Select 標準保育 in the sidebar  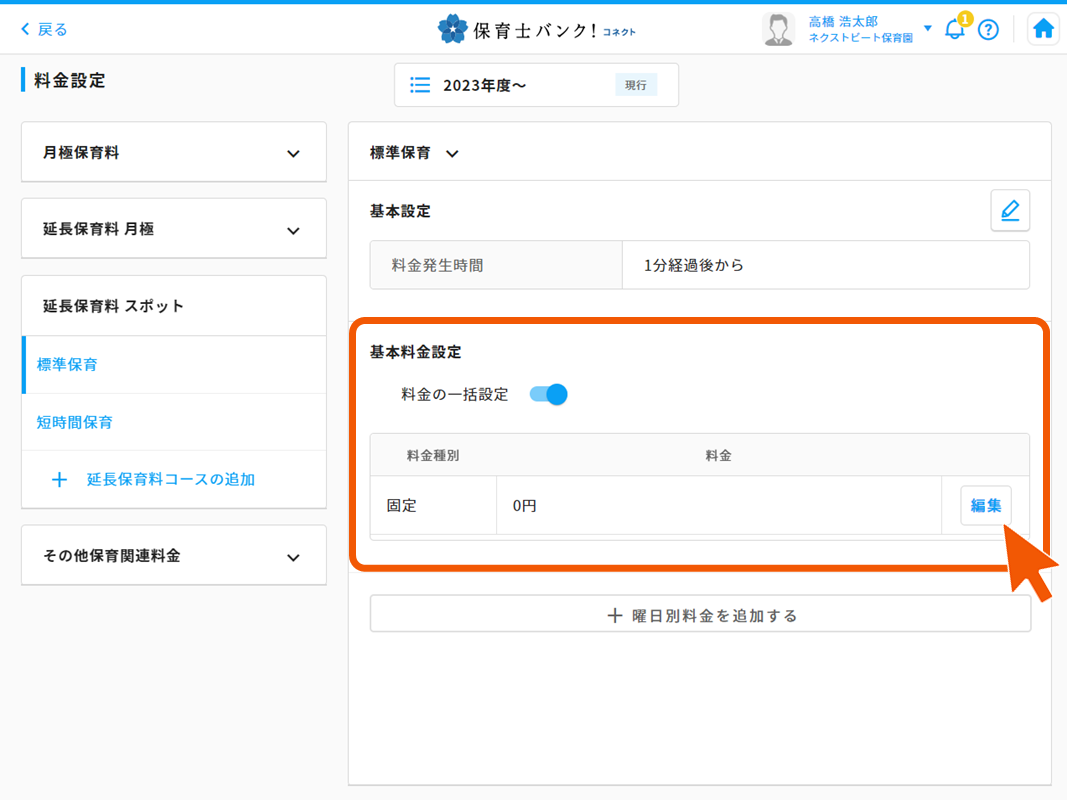point(68,365)
